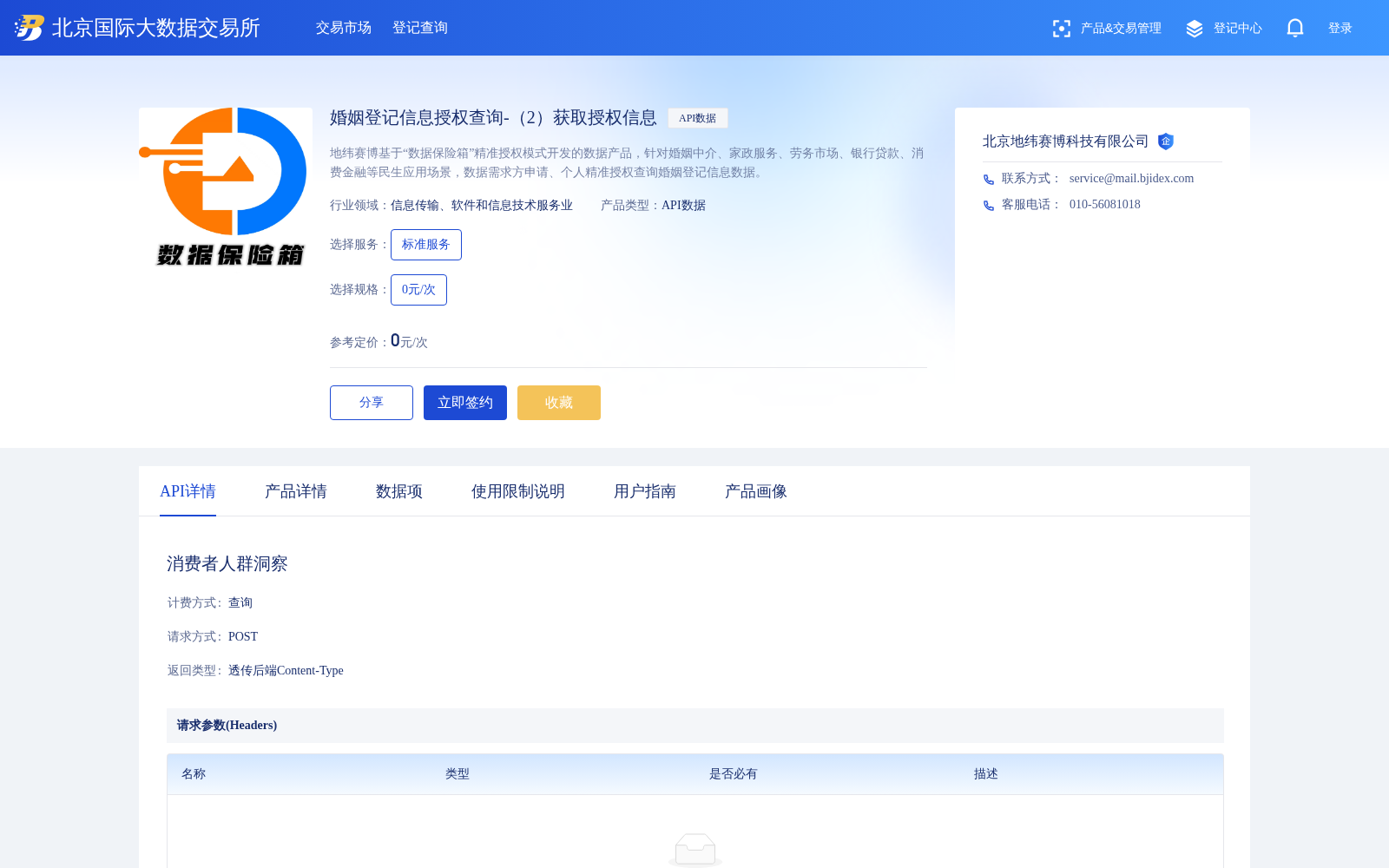The image size is (1389, 868).
Task: Click the 参考定价 0元/次 price text
Action: coord(379,341)
